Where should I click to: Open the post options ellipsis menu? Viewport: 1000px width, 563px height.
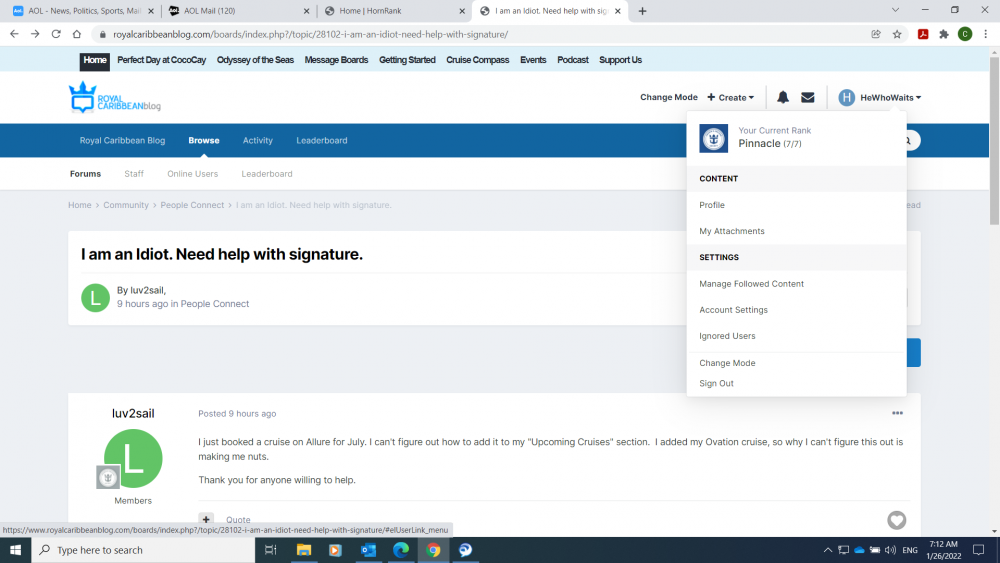click(x=897, y=413)
